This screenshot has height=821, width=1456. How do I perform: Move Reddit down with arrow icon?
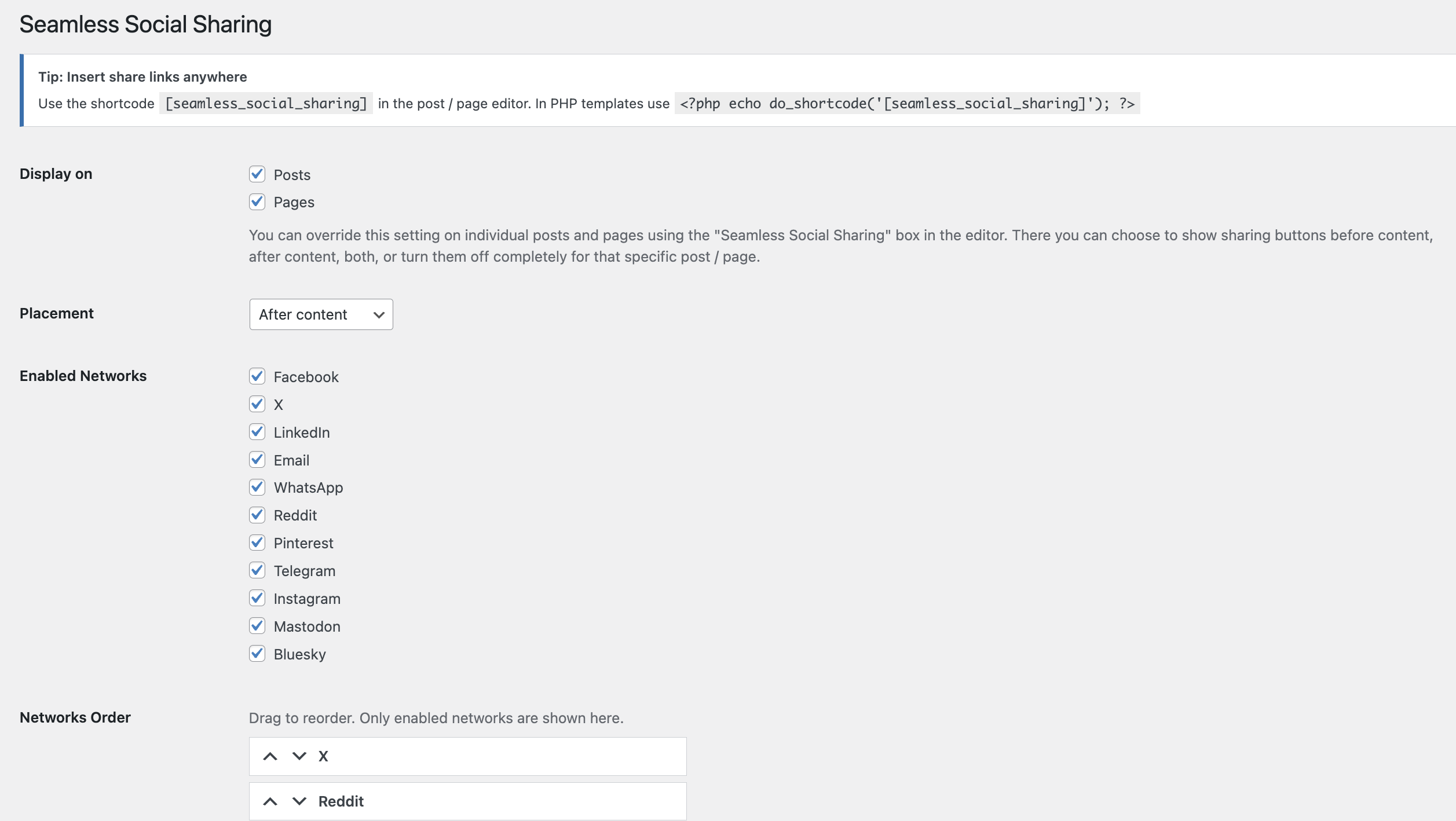[x=299, y=801]
